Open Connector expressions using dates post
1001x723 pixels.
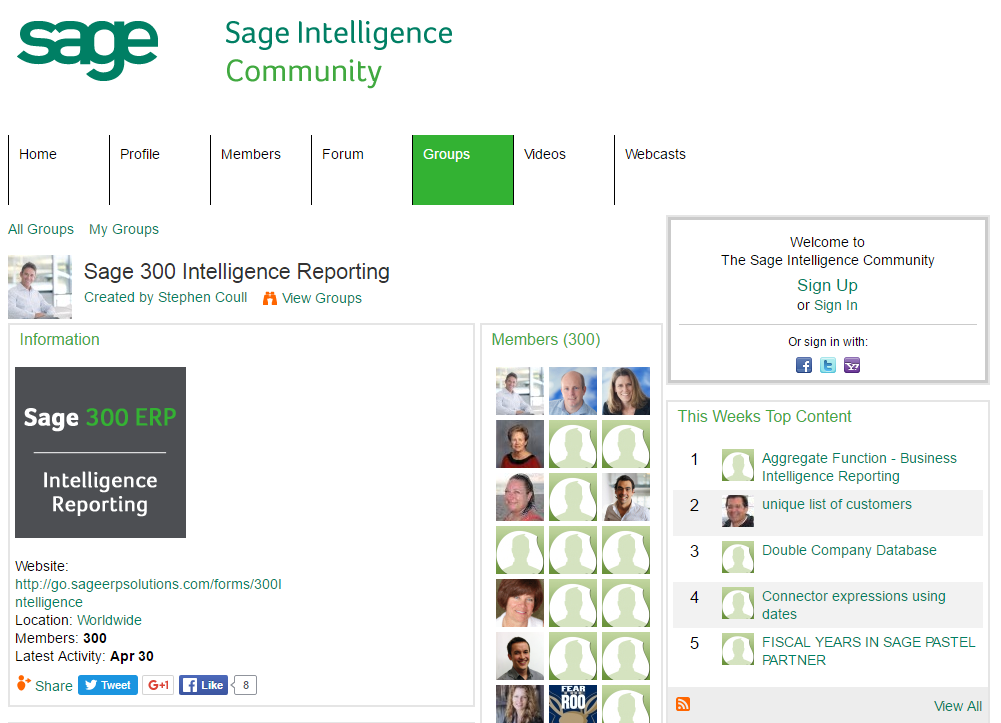click(x=854, y=605)
